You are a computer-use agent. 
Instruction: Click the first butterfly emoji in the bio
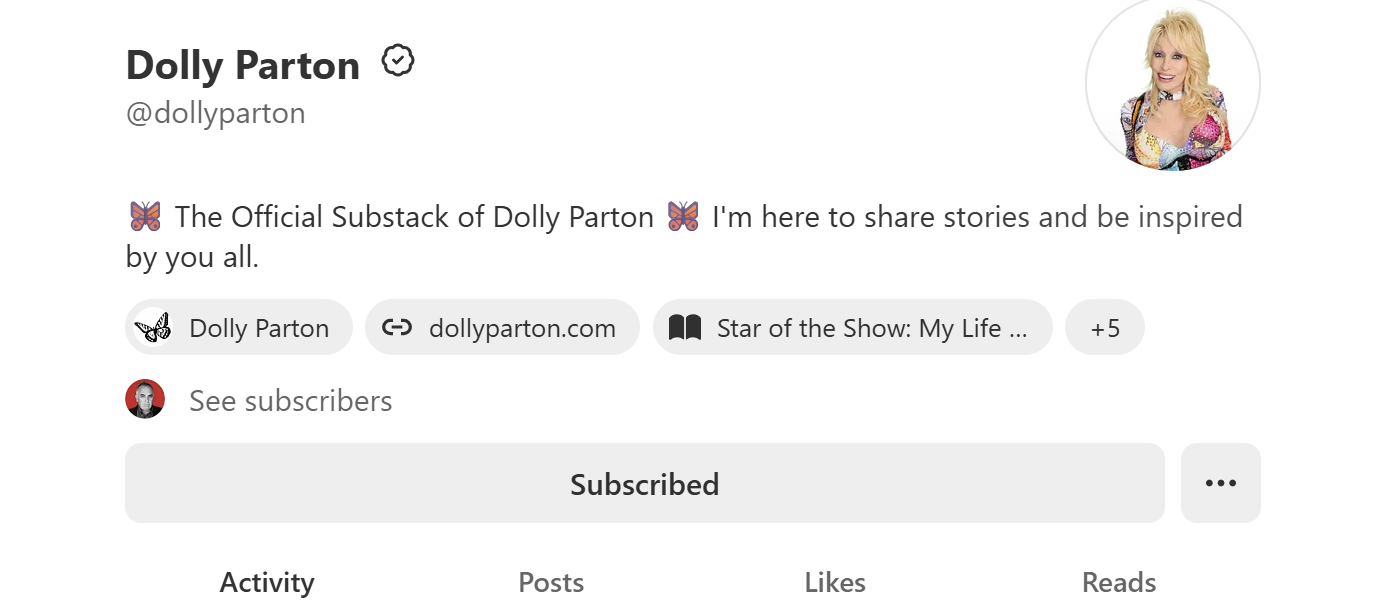pos(145,216)
